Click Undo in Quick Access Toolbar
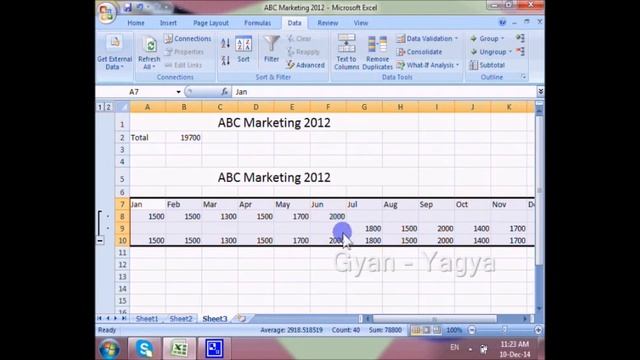This screenshot has height=360, width=640. [x=140, y=7]
